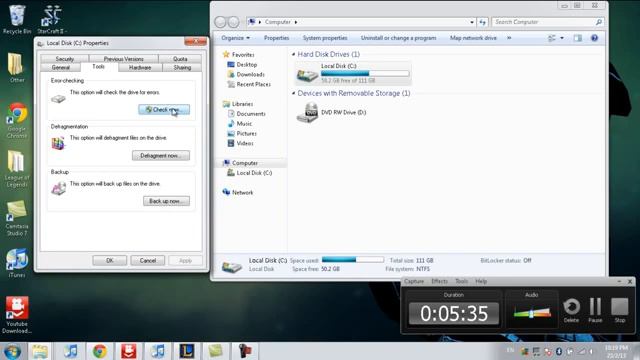
Task: Launch iTunes from the desktop icon
Action: (17, 263)
